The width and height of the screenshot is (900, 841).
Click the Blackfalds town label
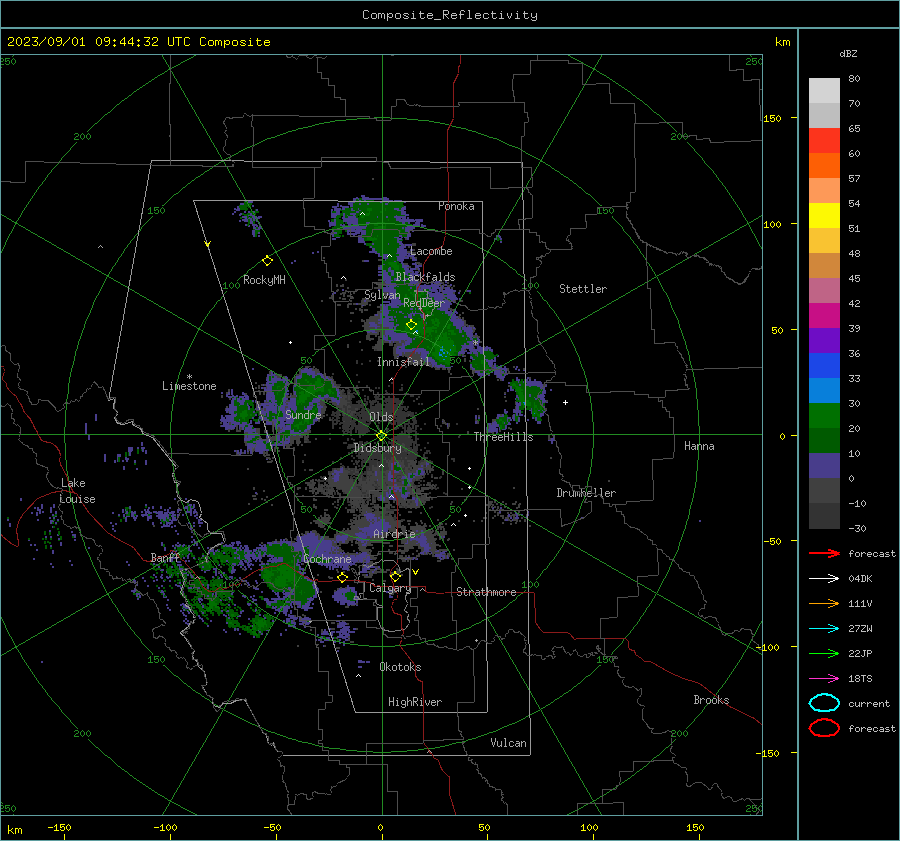(425, 277)
